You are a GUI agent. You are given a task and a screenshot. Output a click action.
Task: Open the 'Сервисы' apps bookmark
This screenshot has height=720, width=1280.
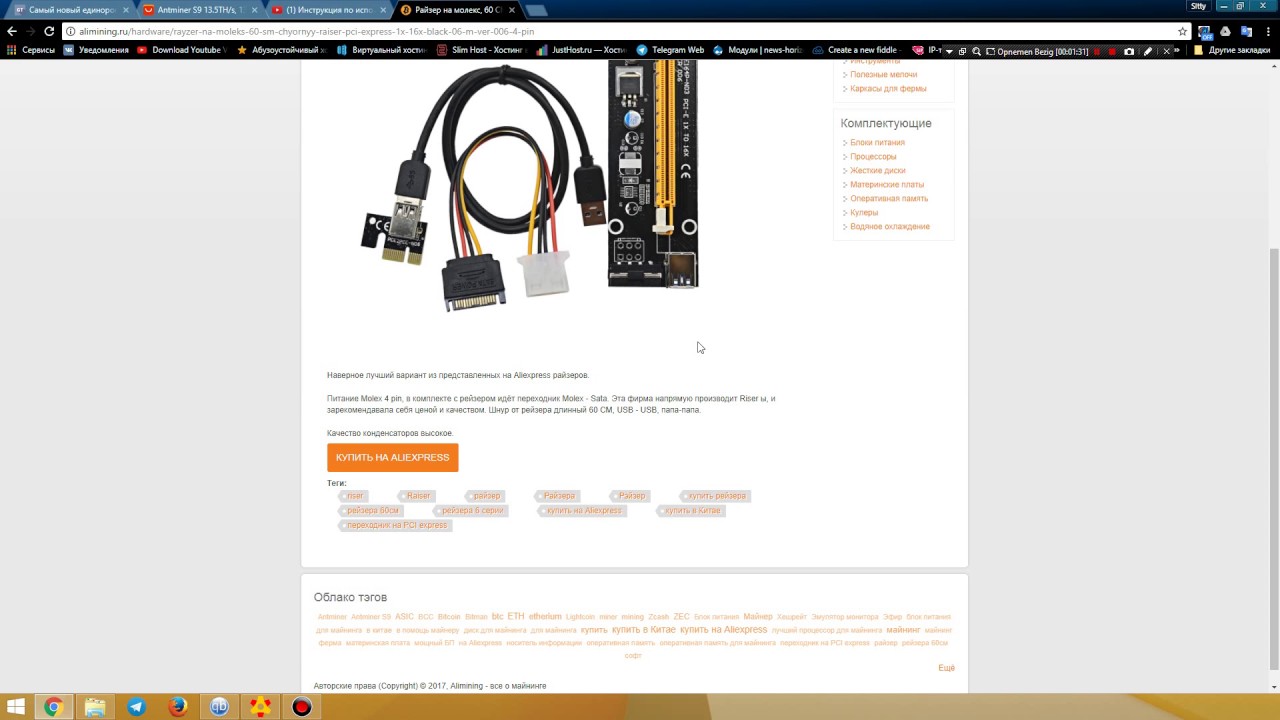click(x=31, y=50)
